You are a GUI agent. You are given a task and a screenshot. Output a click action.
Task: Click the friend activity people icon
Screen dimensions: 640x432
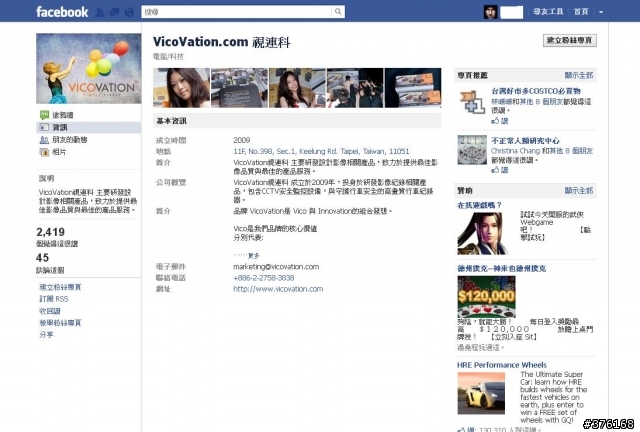pyautogui.click(x=44, y=140)
